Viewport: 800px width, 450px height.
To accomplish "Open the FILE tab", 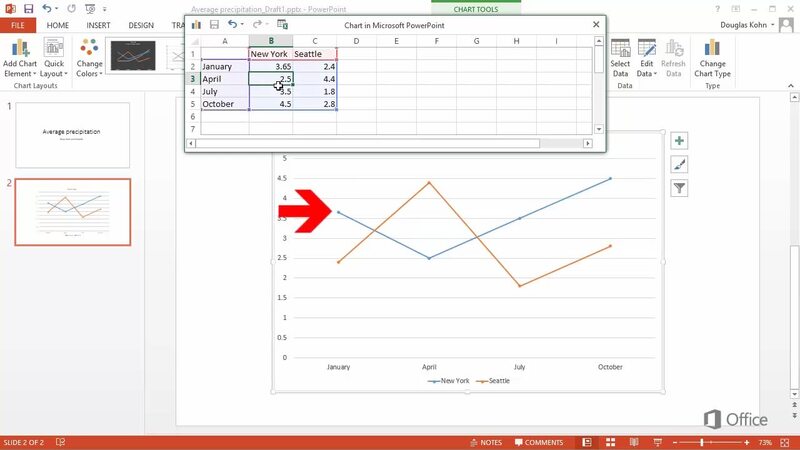I will (x=18, y=25).
